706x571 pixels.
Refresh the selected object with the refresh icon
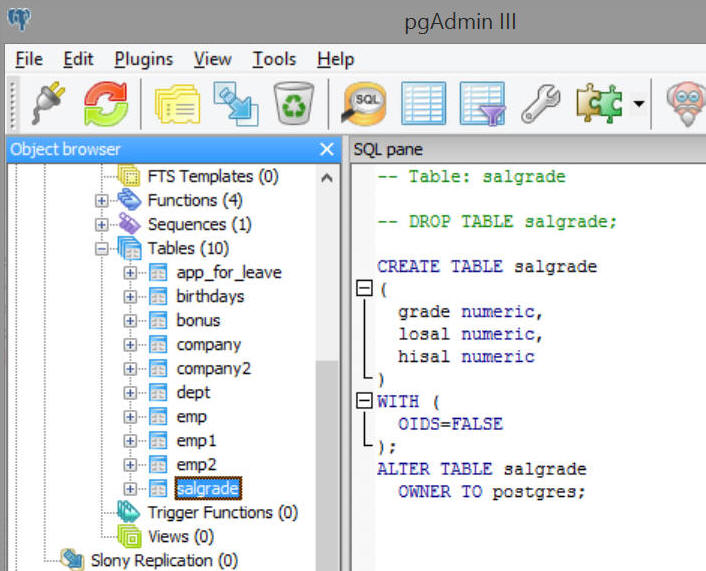(104, 102)
